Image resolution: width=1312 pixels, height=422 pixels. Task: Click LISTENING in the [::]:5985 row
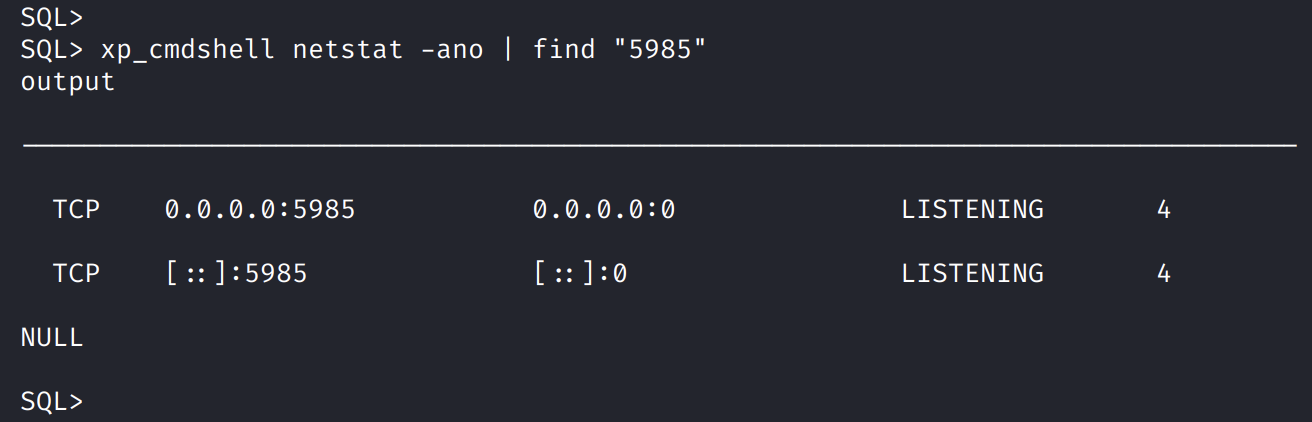[x=972, y=273]
